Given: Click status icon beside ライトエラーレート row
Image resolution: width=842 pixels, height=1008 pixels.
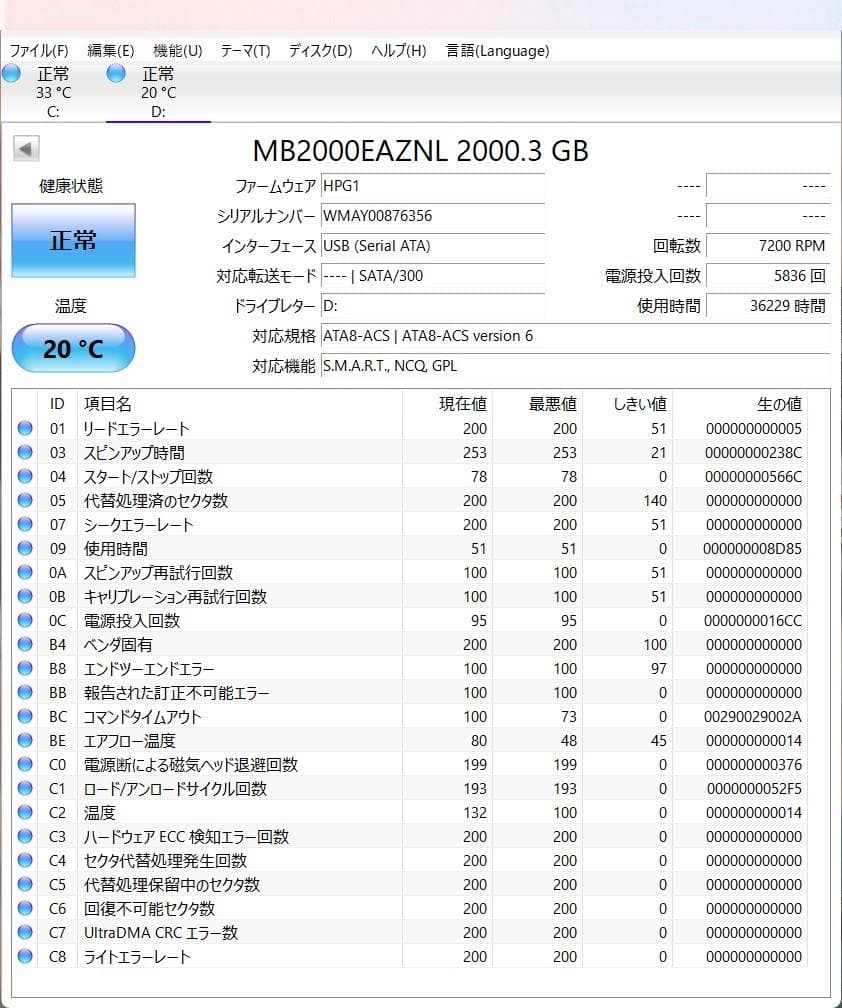Looking at the screenshot, I should pos(25,957).
